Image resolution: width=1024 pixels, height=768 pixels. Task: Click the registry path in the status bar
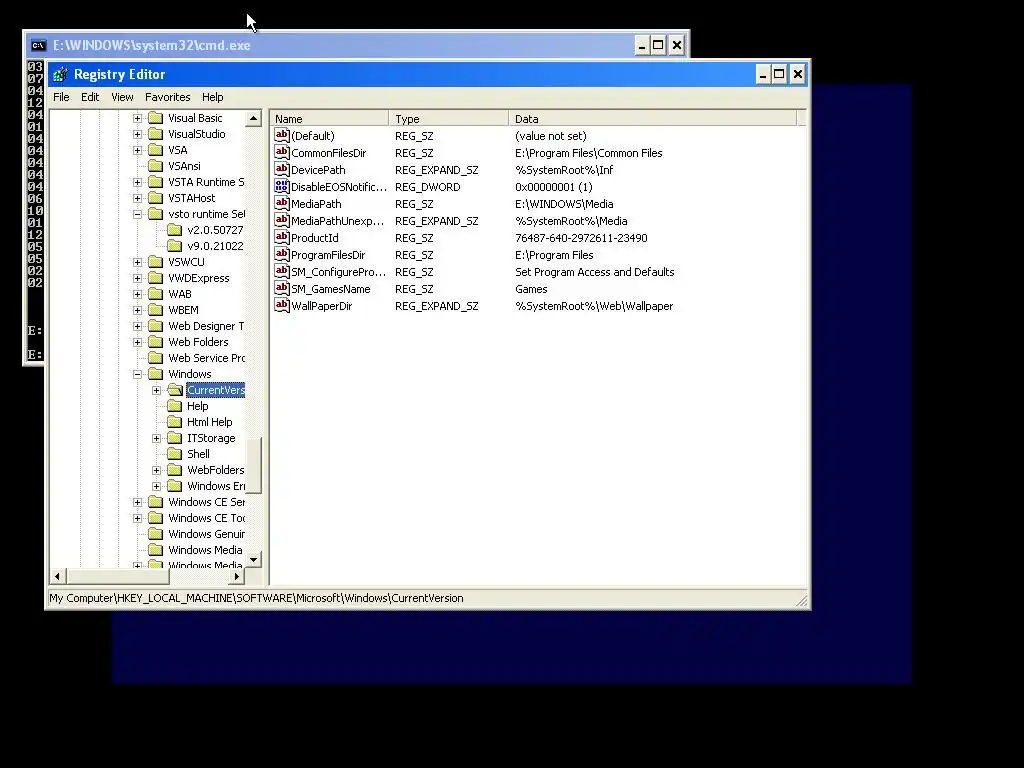[256, 598]
